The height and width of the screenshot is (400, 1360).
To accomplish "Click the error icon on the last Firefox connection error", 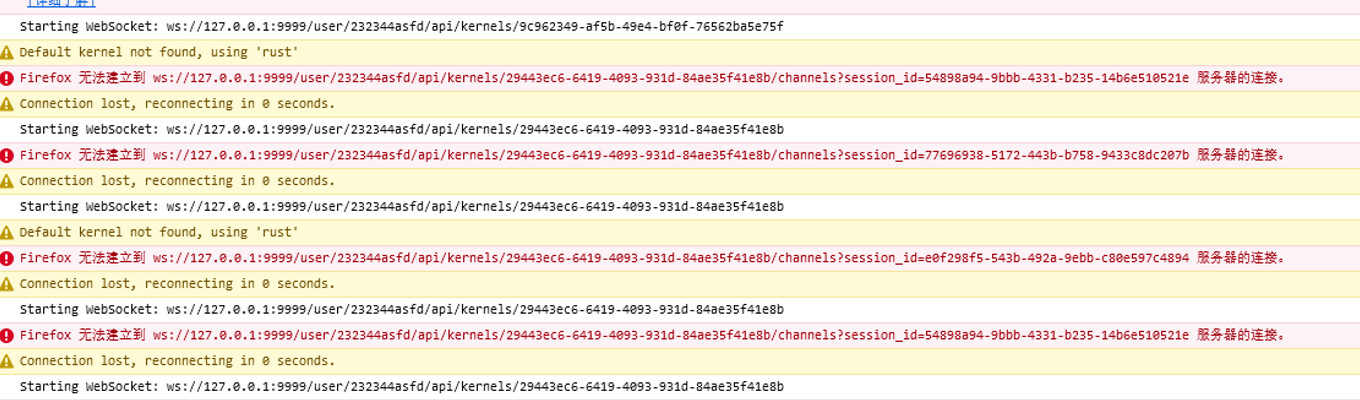I will point(7,335).
